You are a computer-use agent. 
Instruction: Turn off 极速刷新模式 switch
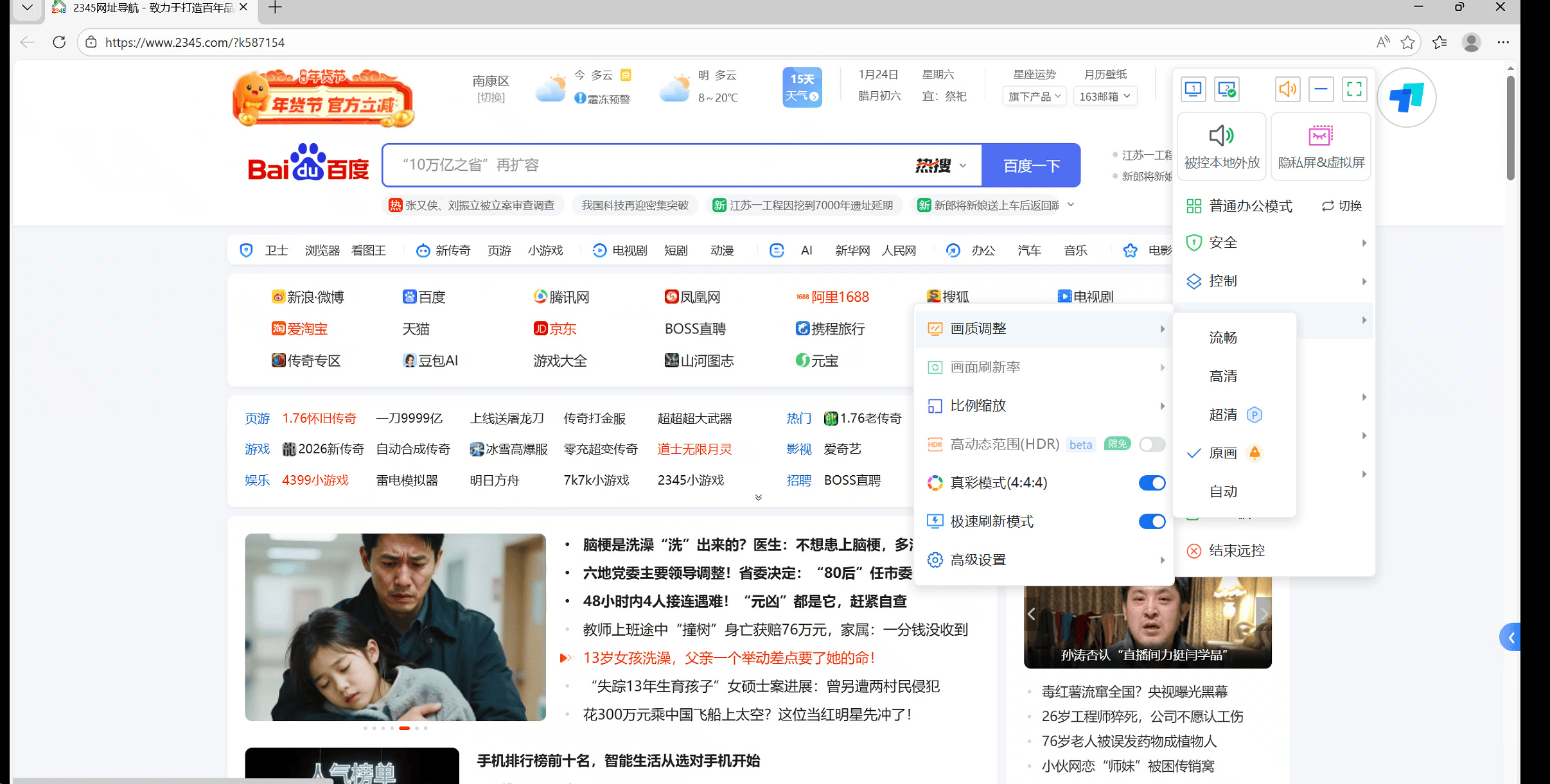tap(1151, 521)
